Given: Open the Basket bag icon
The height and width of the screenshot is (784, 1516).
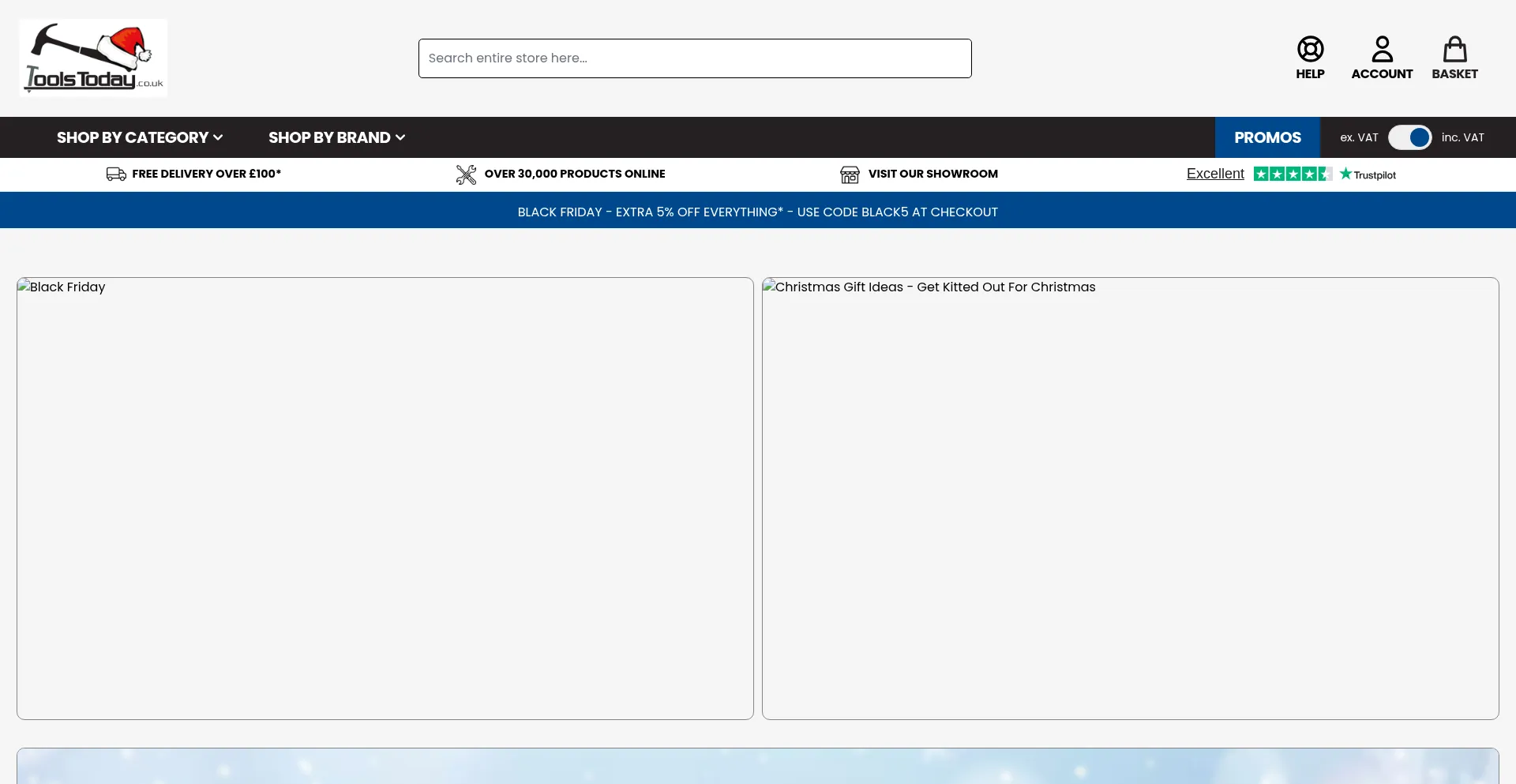Looking at the screenshot, I should coord(1454,49).
